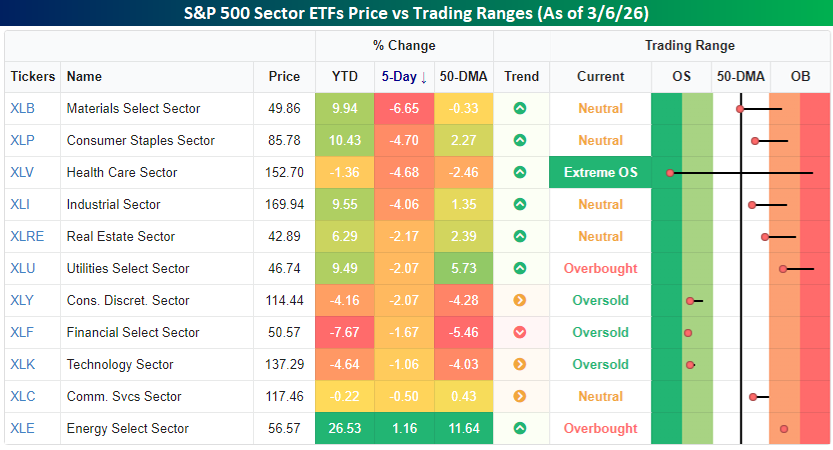Click the XLC trend up-arrow icon

pos(520,397)
